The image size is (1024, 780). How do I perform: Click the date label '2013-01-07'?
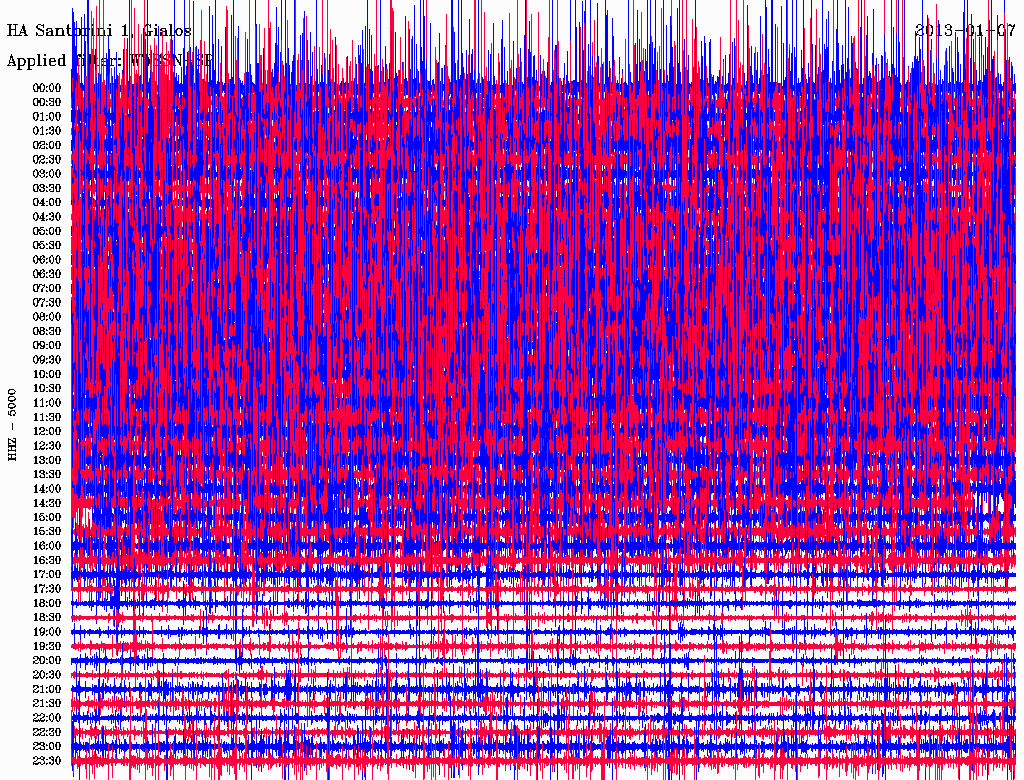[x=965, y=31]
